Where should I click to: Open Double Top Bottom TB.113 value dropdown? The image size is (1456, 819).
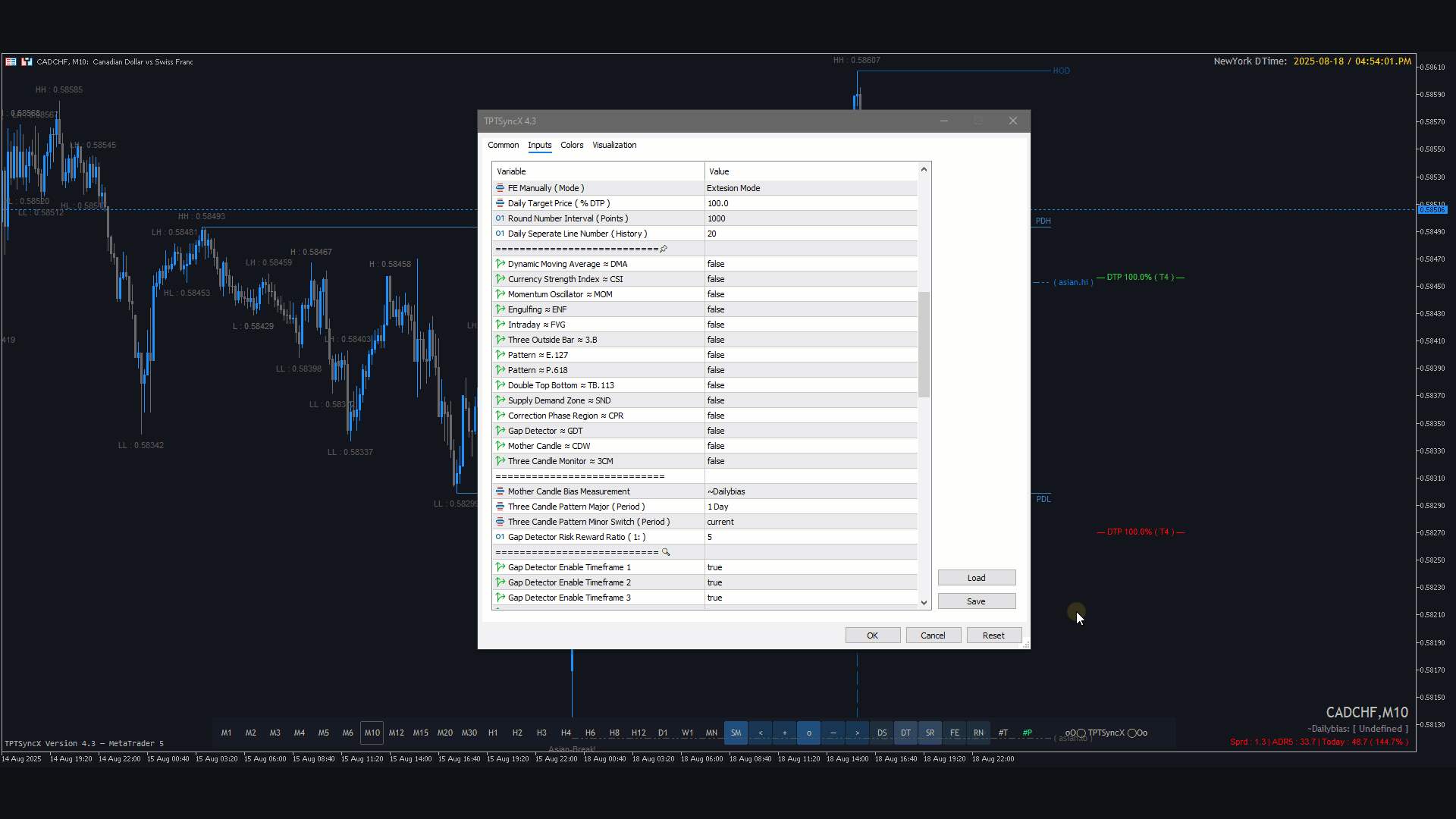[x=811, y=385]
